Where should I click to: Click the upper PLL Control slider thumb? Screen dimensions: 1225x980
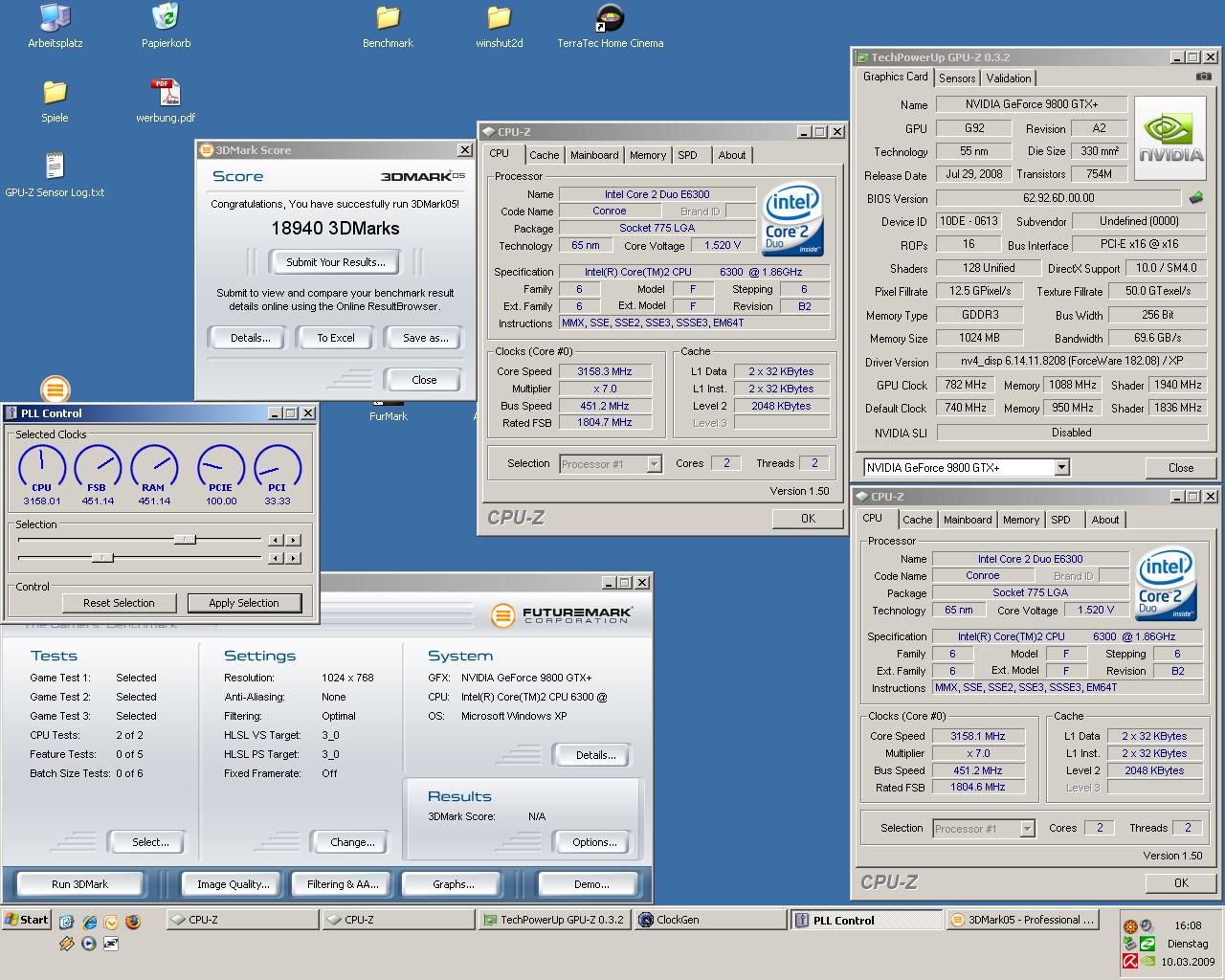pos(185,540)
